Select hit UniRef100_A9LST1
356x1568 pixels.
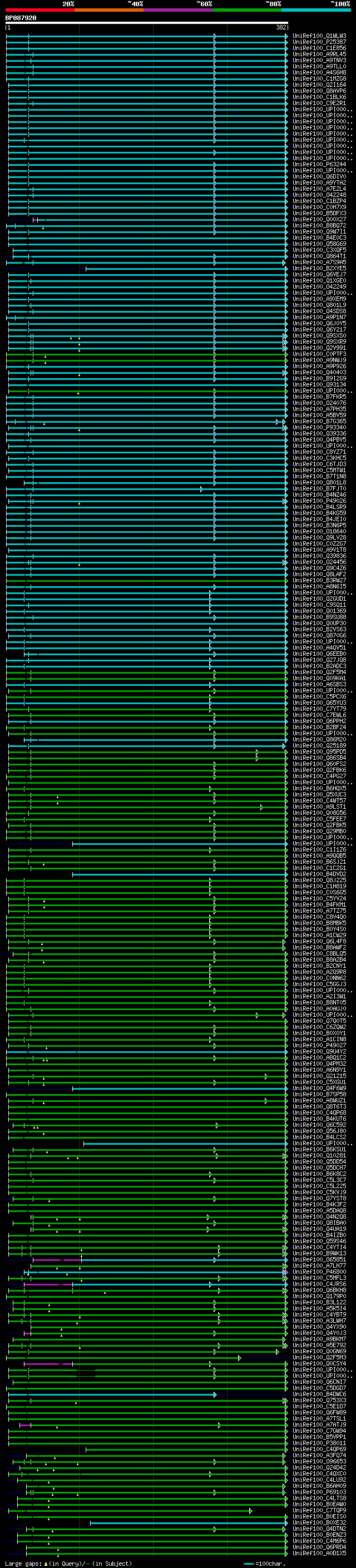click(319, 807)
